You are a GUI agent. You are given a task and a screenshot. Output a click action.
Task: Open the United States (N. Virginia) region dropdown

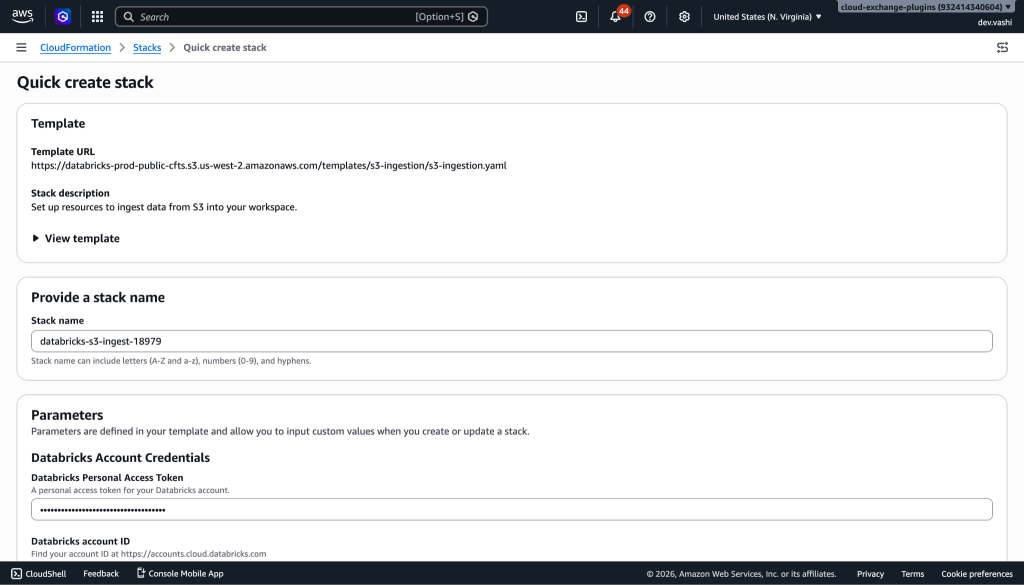pos(767,16)
